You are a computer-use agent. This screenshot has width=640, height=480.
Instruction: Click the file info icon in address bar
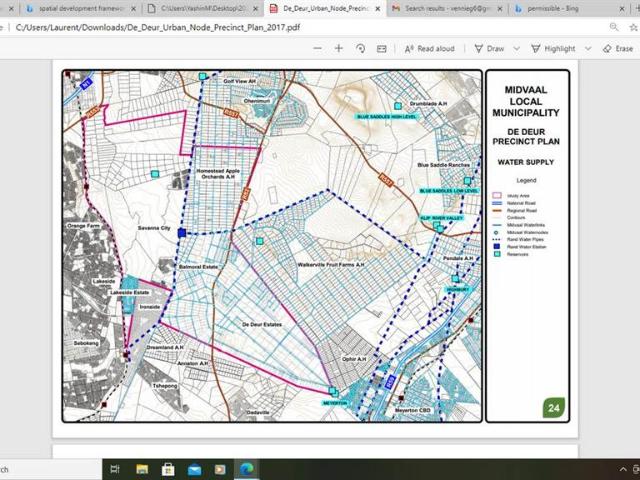click(x=7, y=27)
